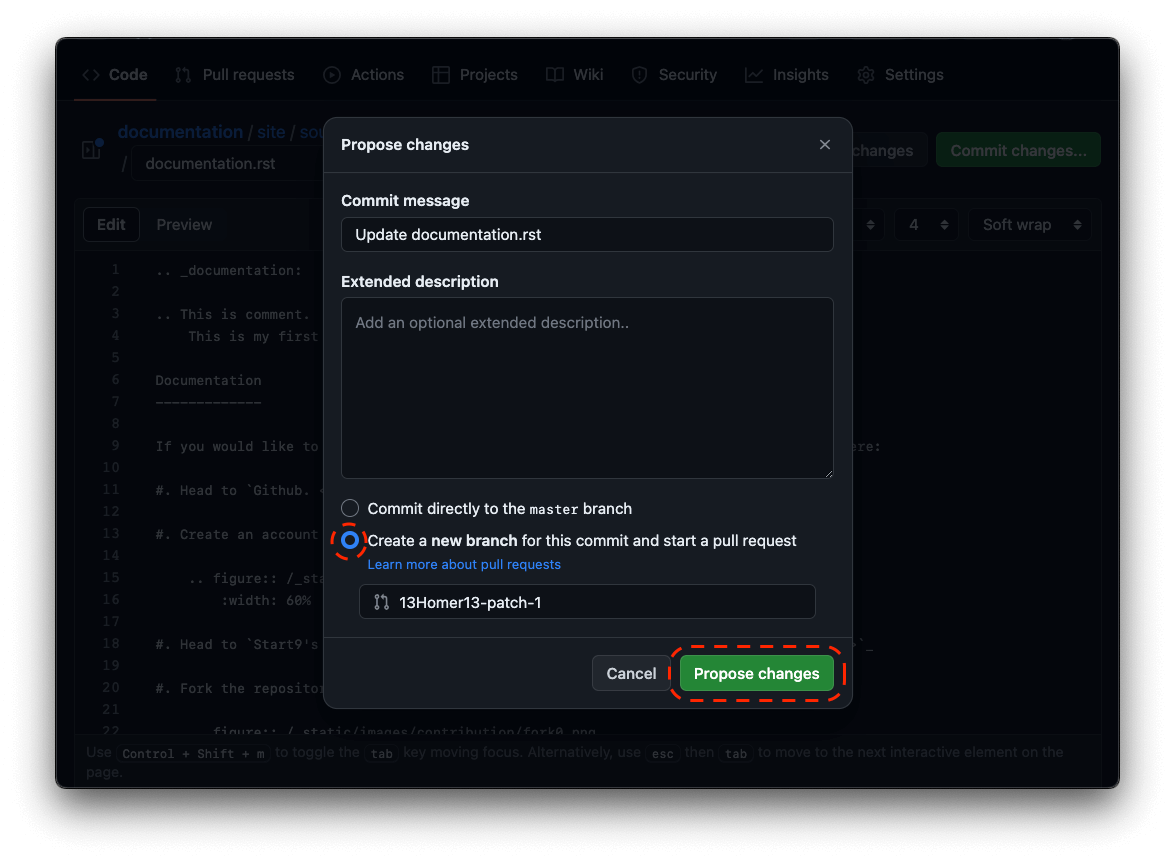
Task: Open the Soft wrap dropdown
Action: coord(1030,225)
